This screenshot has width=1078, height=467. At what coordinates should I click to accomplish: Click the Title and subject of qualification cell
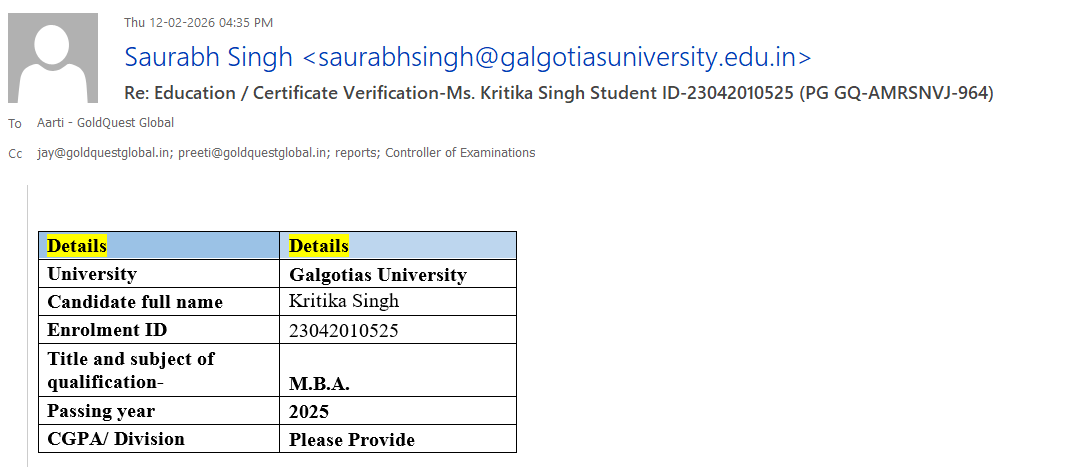click(x=159, y=370)
